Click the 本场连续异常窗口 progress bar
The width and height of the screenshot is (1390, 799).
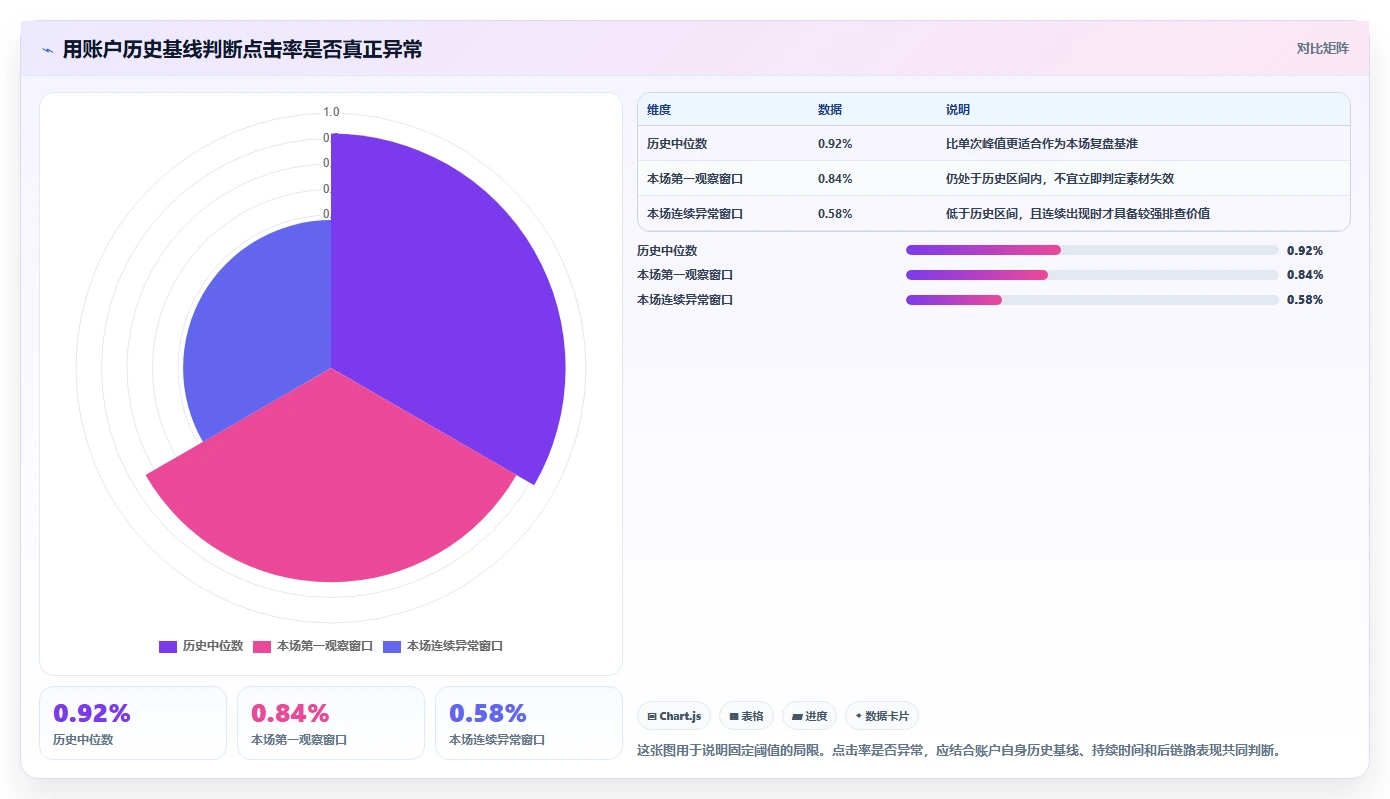(1092, 300)
